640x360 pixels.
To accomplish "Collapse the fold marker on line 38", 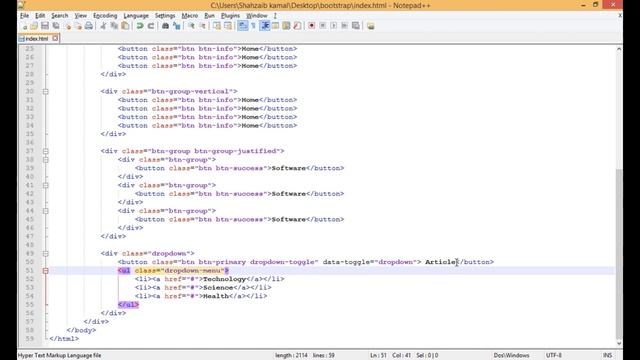I will click(46, 160).
